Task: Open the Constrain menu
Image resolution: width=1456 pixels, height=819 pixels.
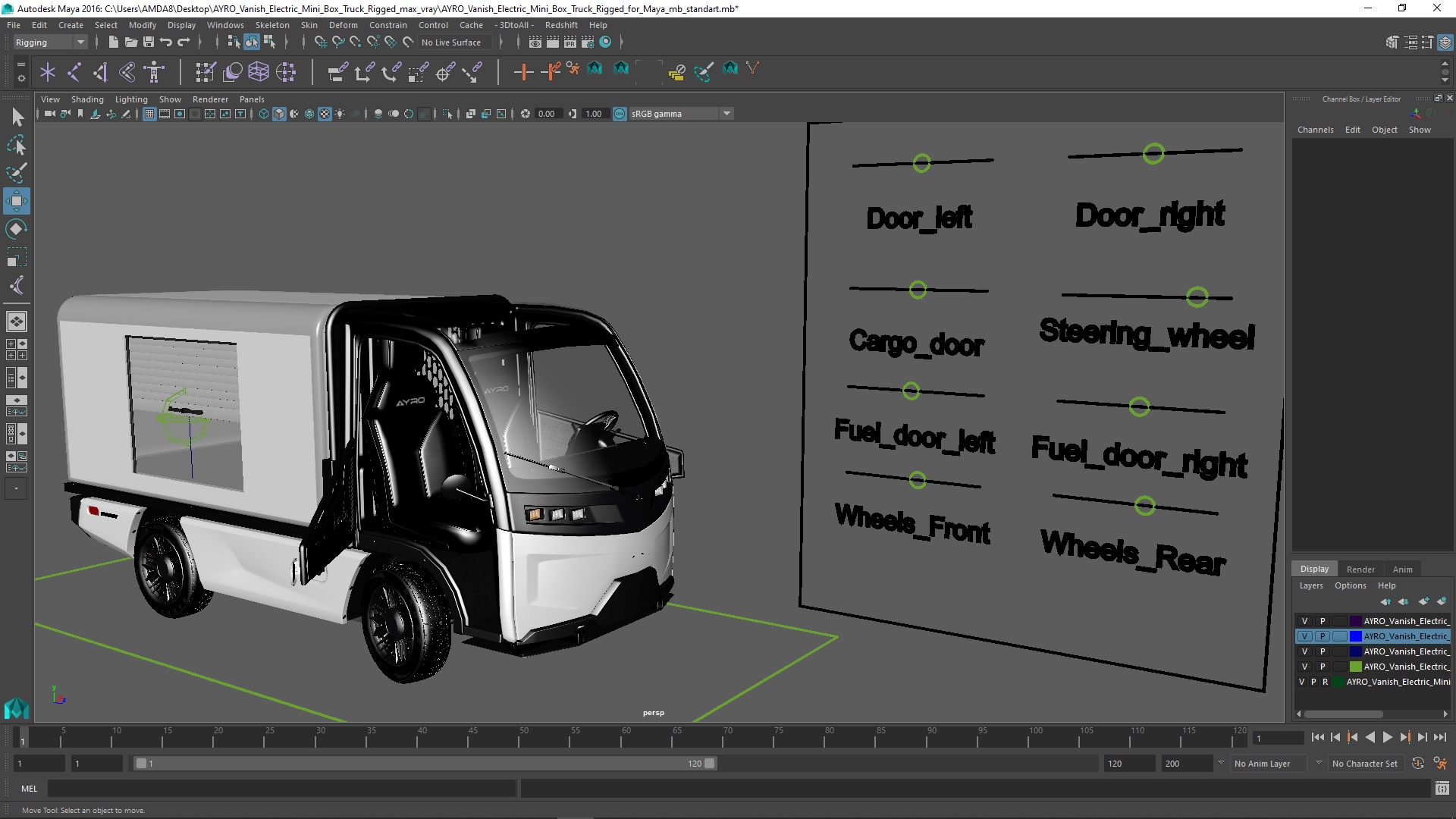Action: click(x=388, y=25)
